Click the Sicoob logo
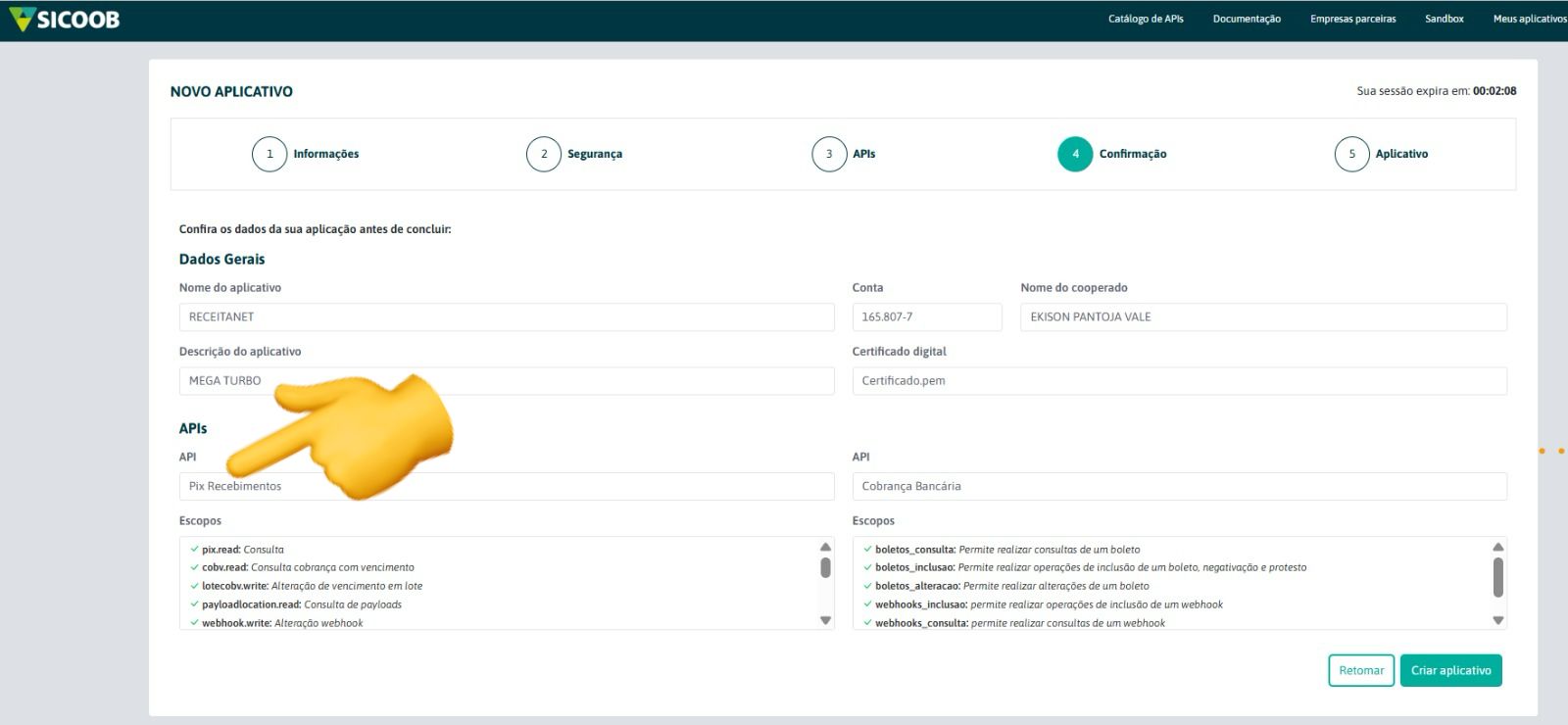Viewport: 1568px width, 725px height. pos(64,20)
